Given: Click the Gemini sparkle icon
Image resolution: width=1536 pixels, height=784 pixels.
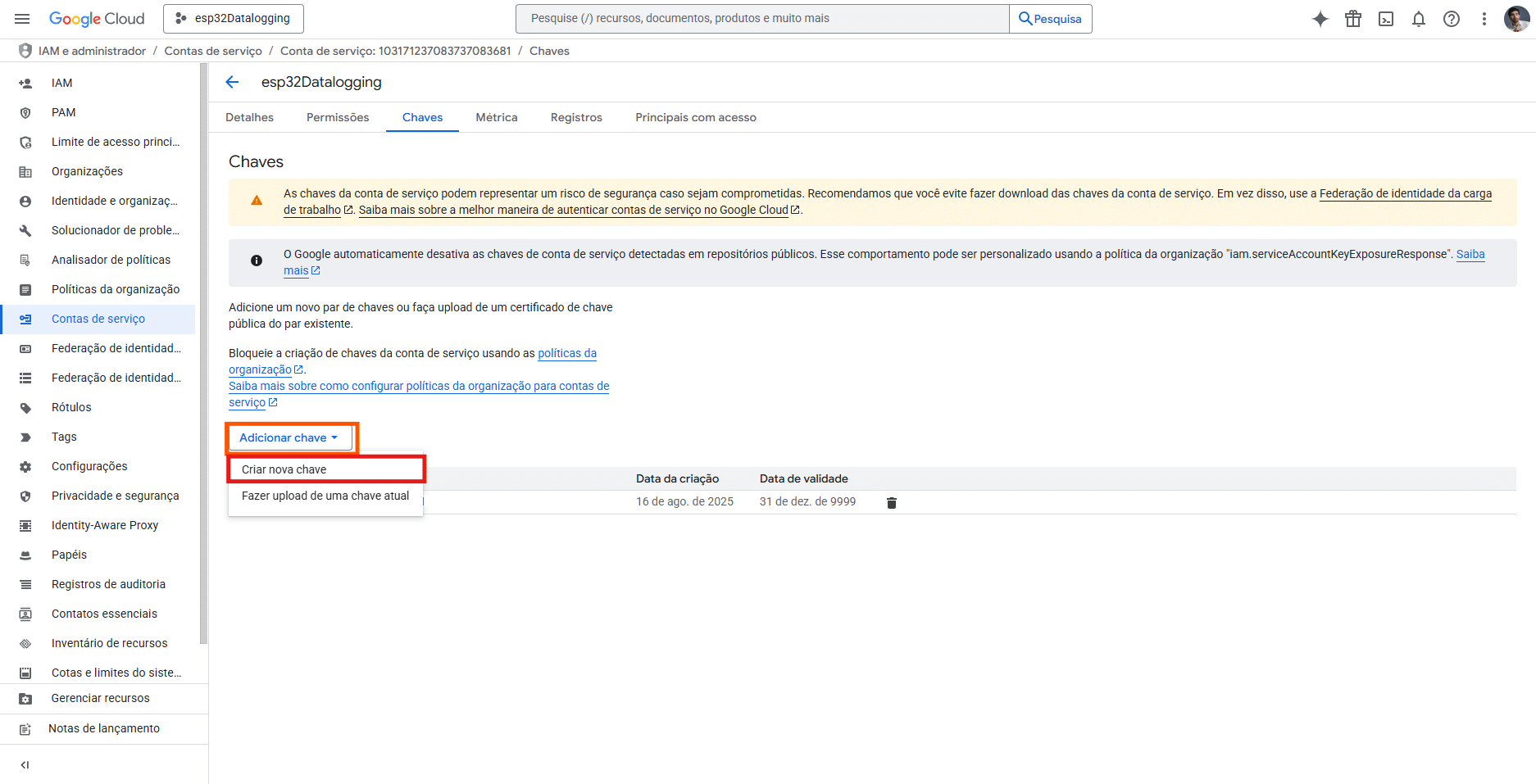Looking at the screenshot, I should click(1320, 19).
